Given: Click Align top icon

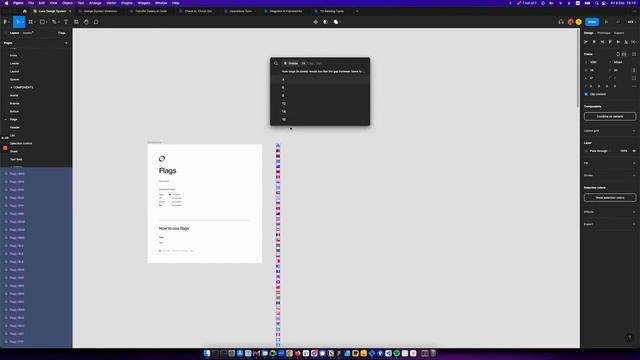Looking at the screenshot, I should (x=610, y=42).
